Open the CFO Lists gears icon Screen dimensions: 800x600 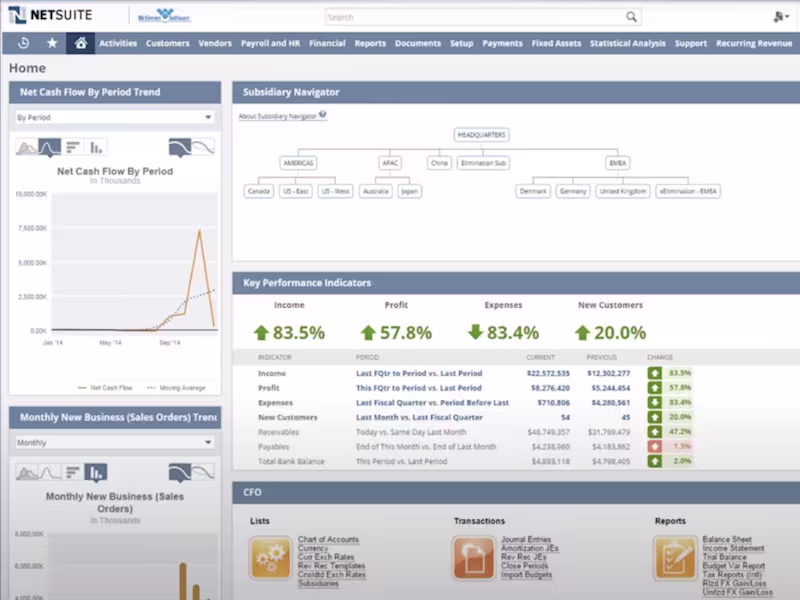coord(270,558)
